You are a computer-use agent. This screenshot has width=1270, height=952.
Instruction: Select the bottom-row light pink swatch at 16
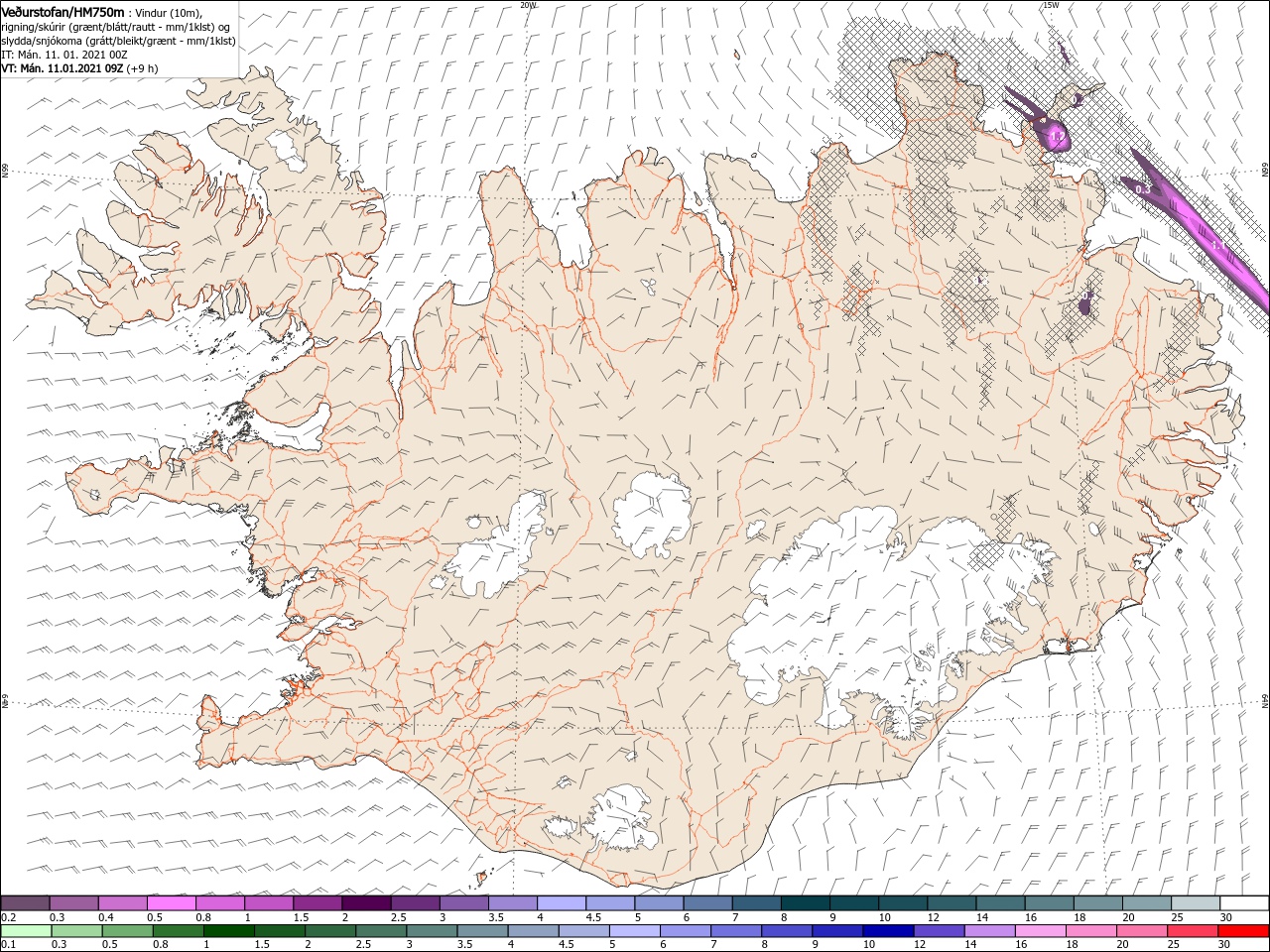click(1042, 930)
